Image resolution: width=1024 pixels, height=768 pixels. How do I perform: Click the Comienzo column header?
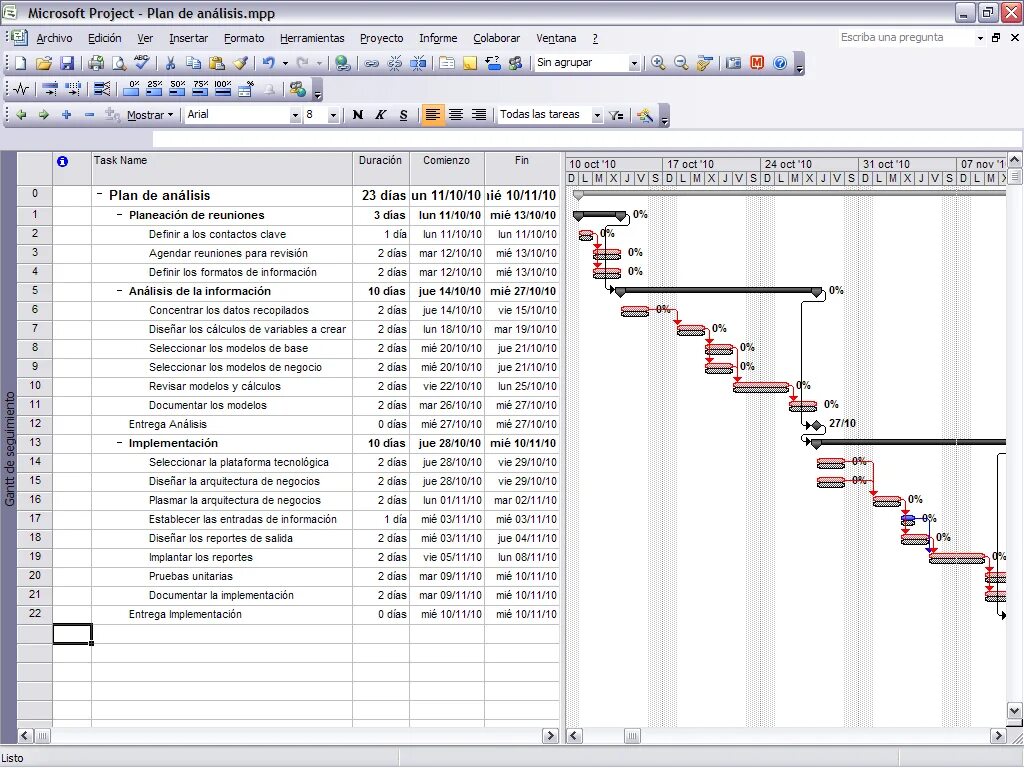[x=447, y=168]
